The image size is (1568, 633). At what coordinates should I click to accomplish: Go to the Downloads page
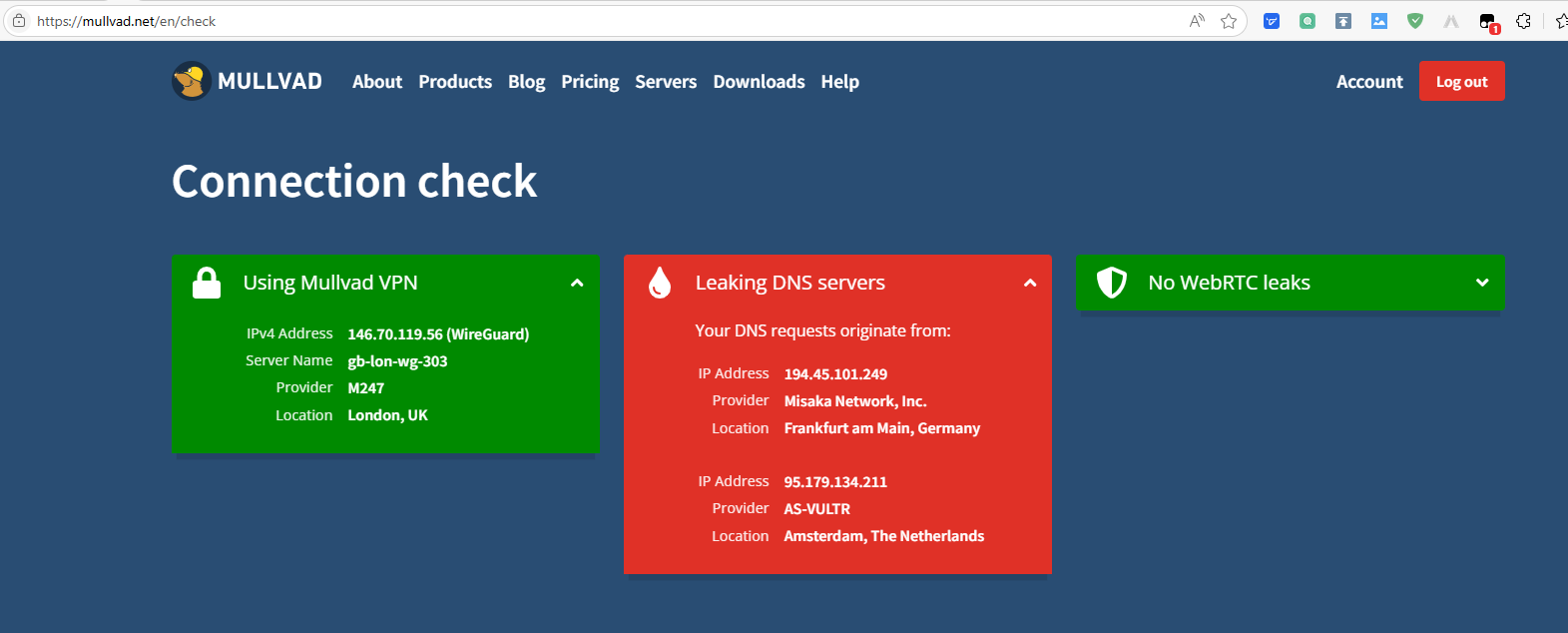pos(759,82)
